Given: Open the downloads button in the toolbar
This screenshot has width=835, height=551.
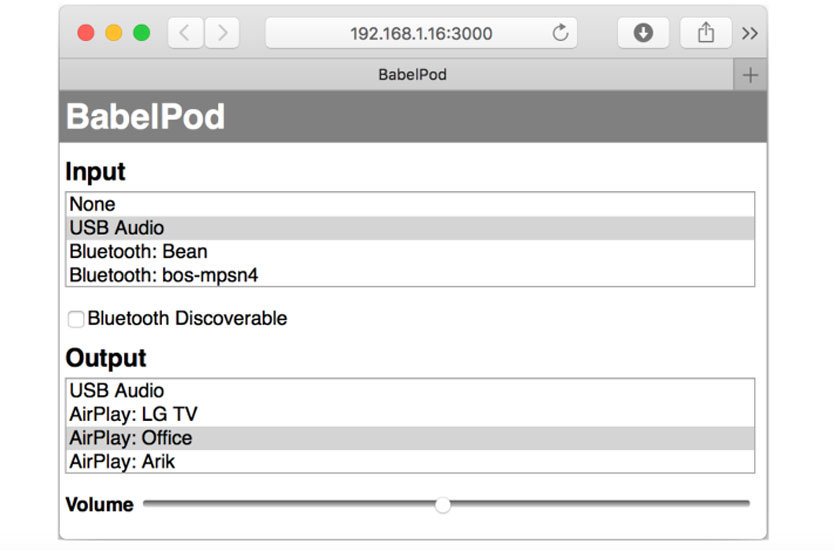Looking at the screenshot, I should point(643,33).
